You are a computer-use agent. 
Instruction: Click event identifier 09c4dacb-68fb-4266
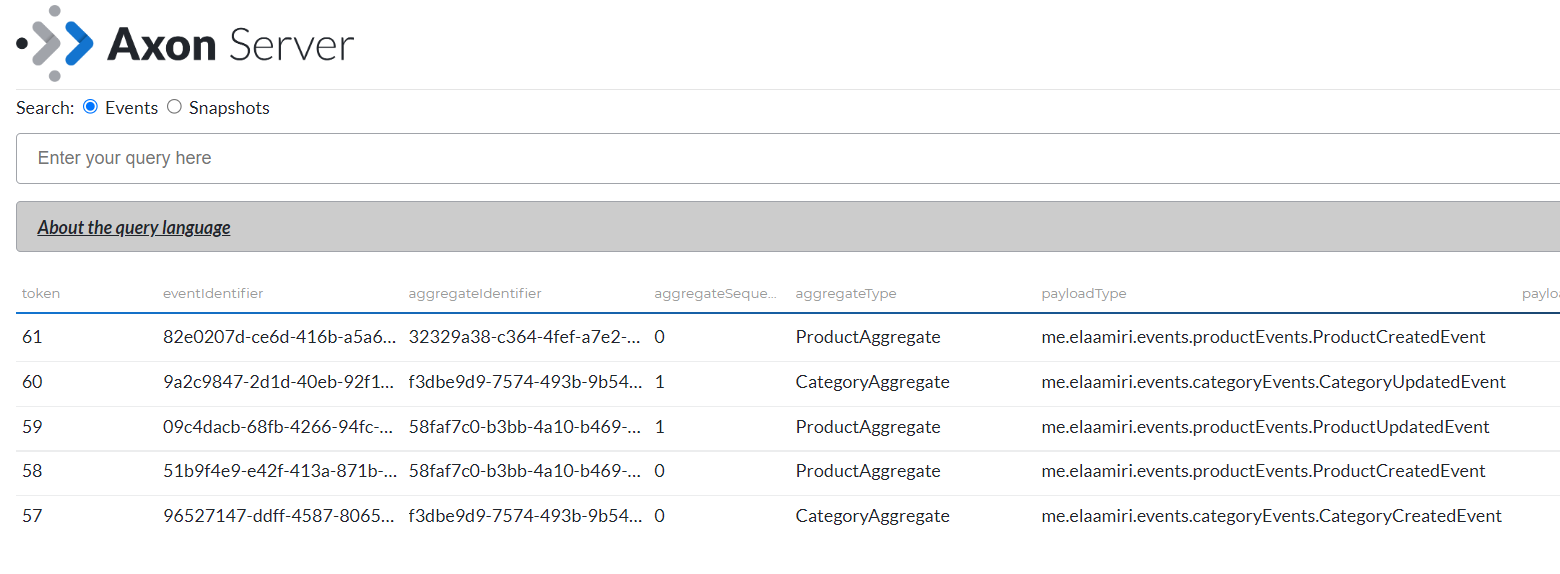[279, 427]
